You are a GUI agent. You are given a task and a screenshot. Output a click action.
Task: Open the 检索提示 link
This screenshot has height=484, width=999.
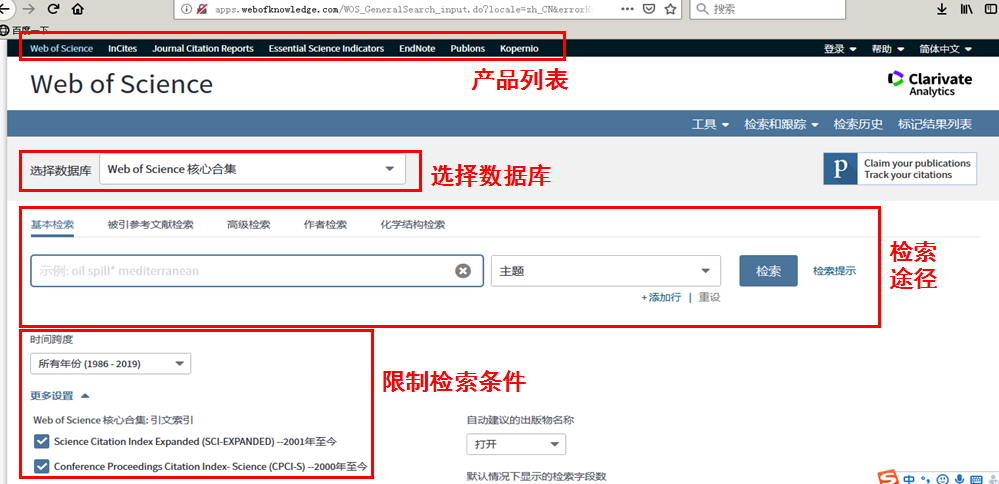834,271
